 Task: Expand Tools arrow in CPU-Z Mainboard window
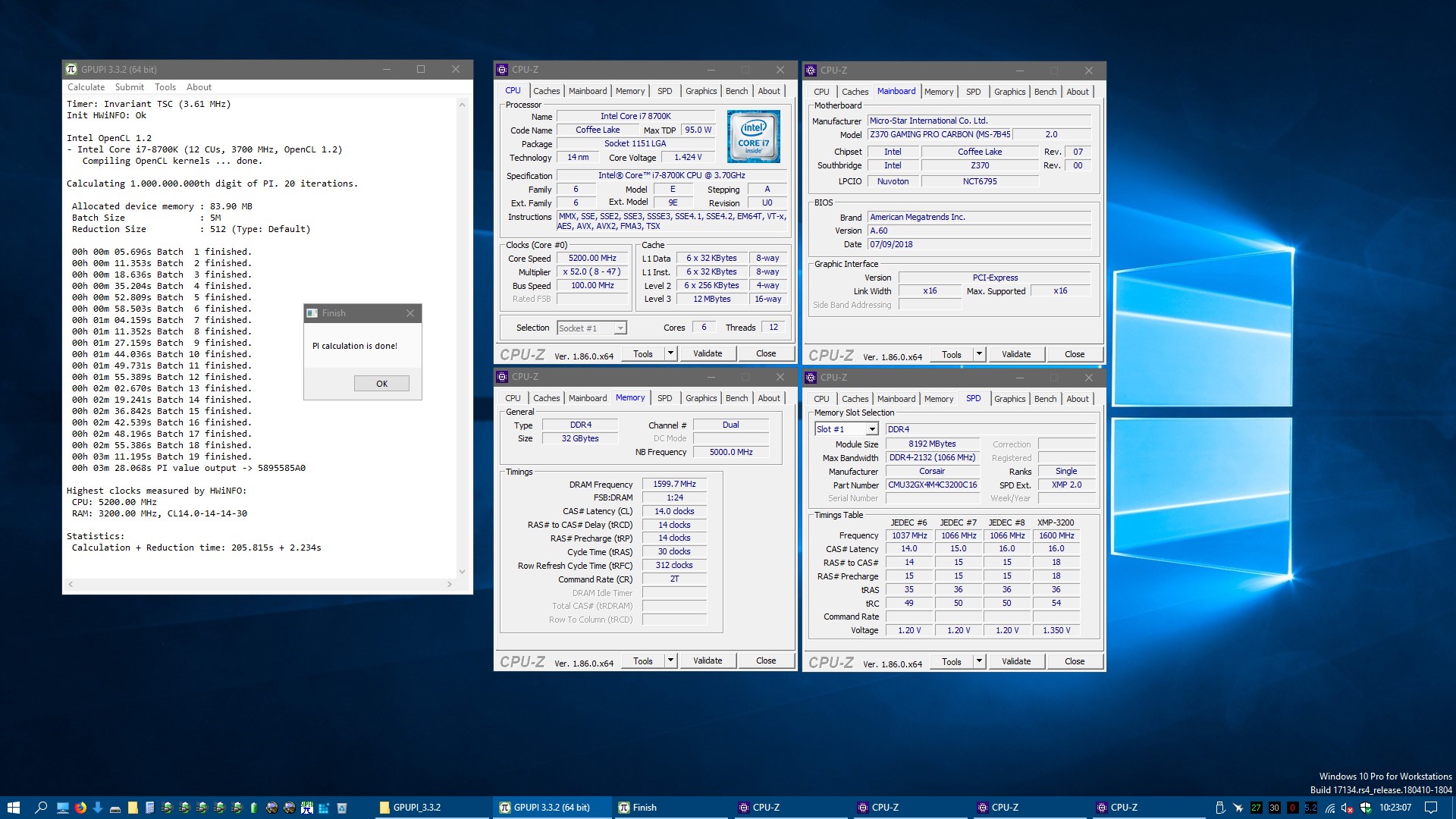tap(979, 354)
